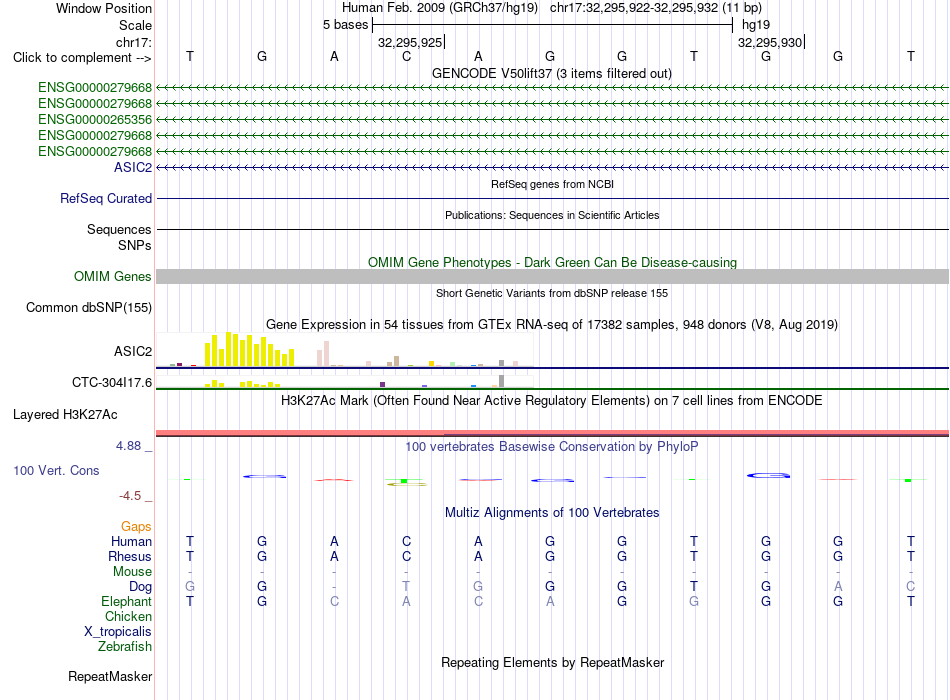Click the Layered H3K27Ac track label
The height and width of the screenshot is (700, 950).
pyautogui.click(x=65, y=415)
